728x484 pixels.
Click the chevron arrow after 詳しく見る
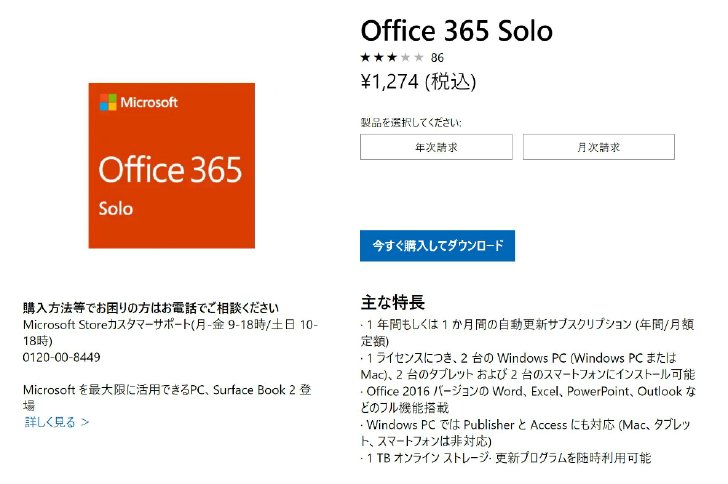coord(85,422)
